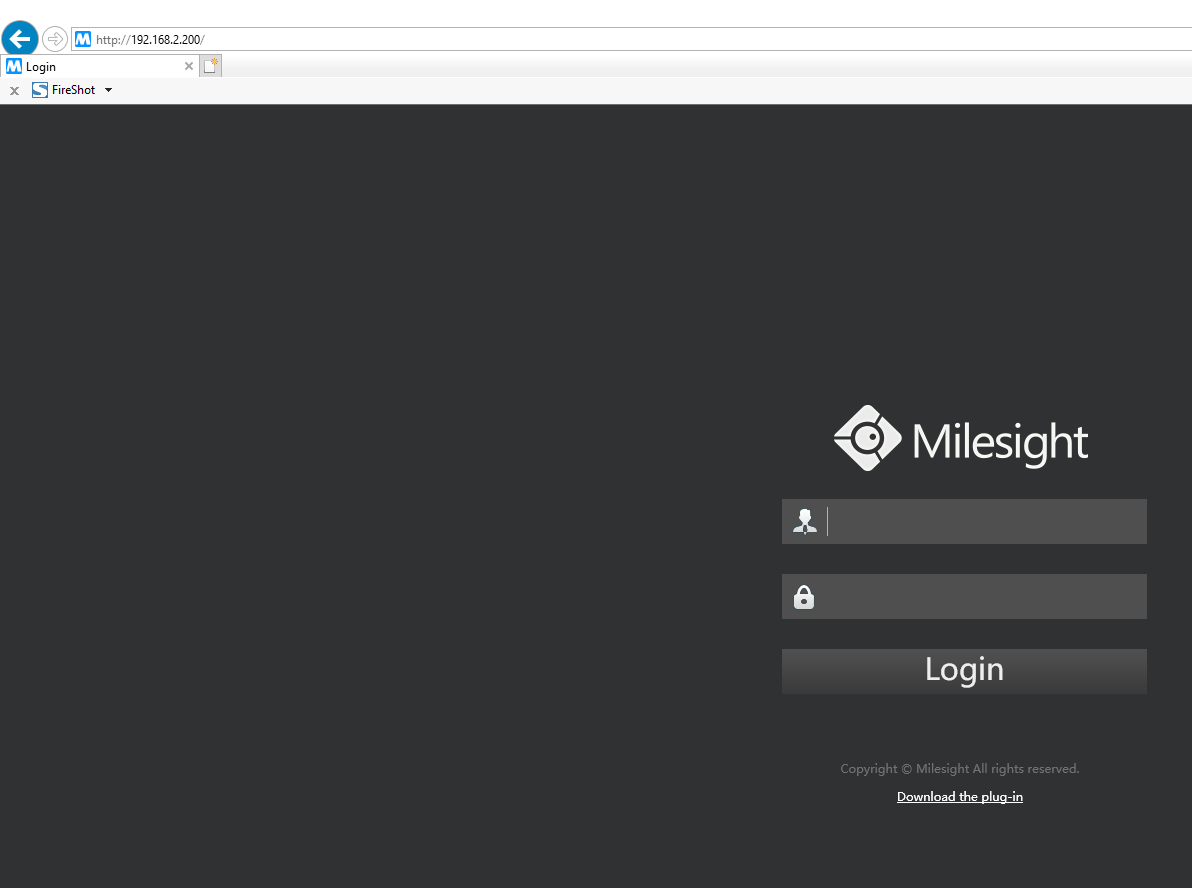
Task: Click the address bar URL 192.168.2.200
Action: (x=165, y=40)
